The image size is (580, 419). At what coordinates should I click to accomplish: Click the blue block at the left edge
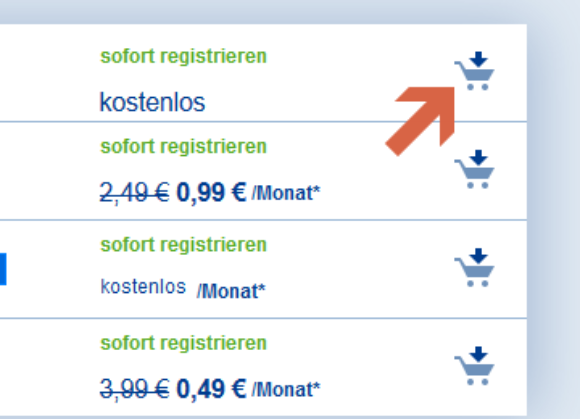pos(3,269)
